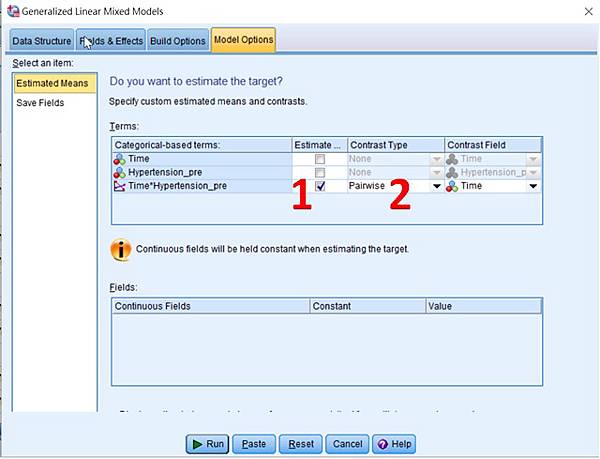Screen dimensions: 600x459
Task: Click the green play icon on Run
Action: point(197,444)
